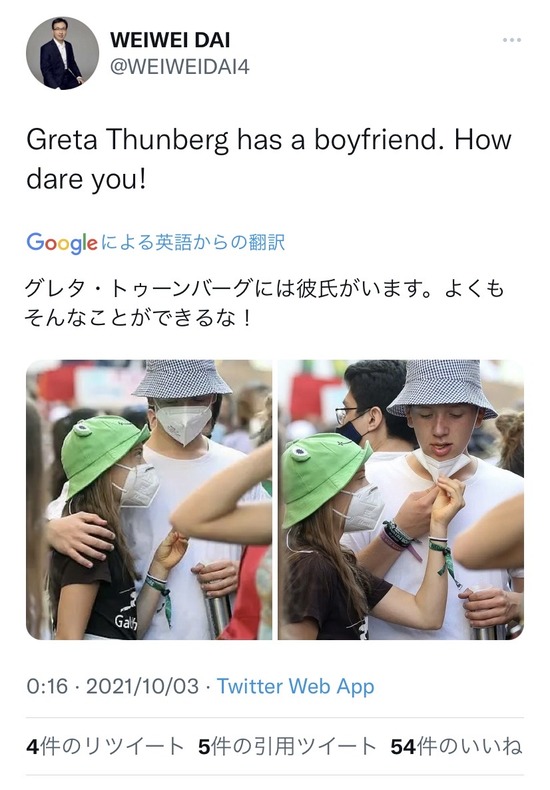Open the three-dot more options menu
Image resolution: width=550 pixels, height=790 pixels.
point(511,40)
